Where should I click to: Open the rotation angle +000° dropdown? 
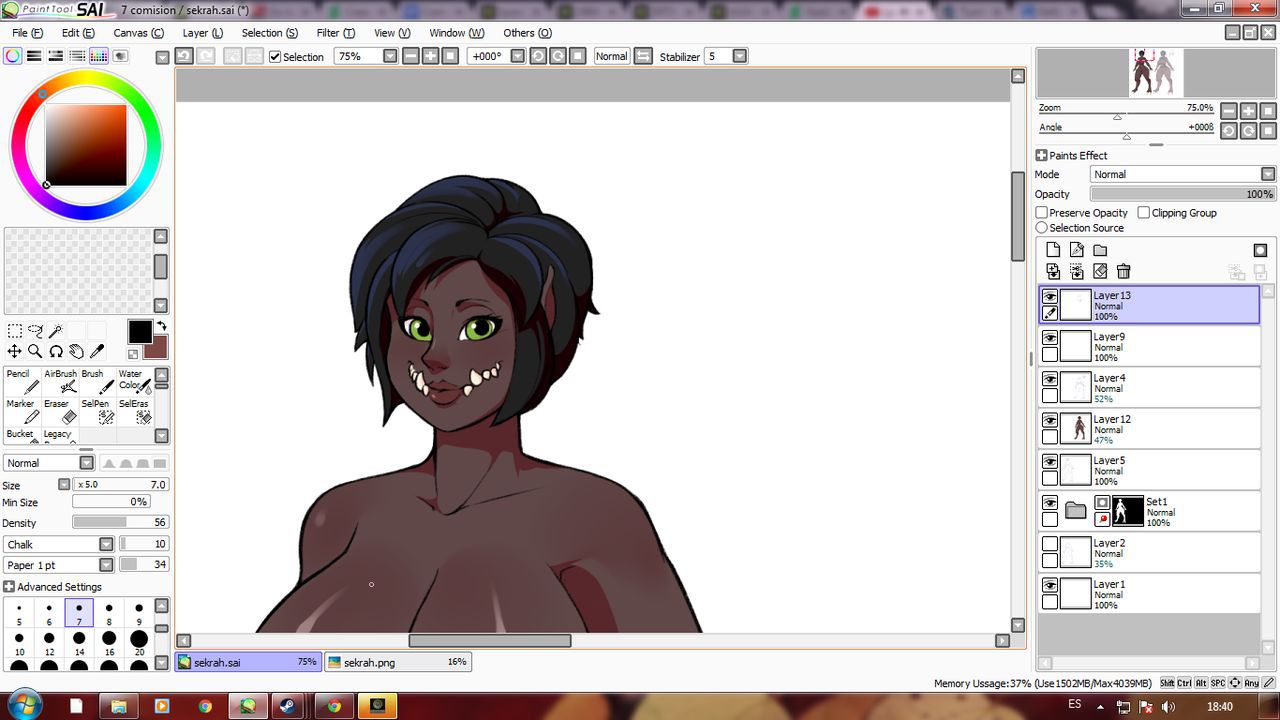517,56
